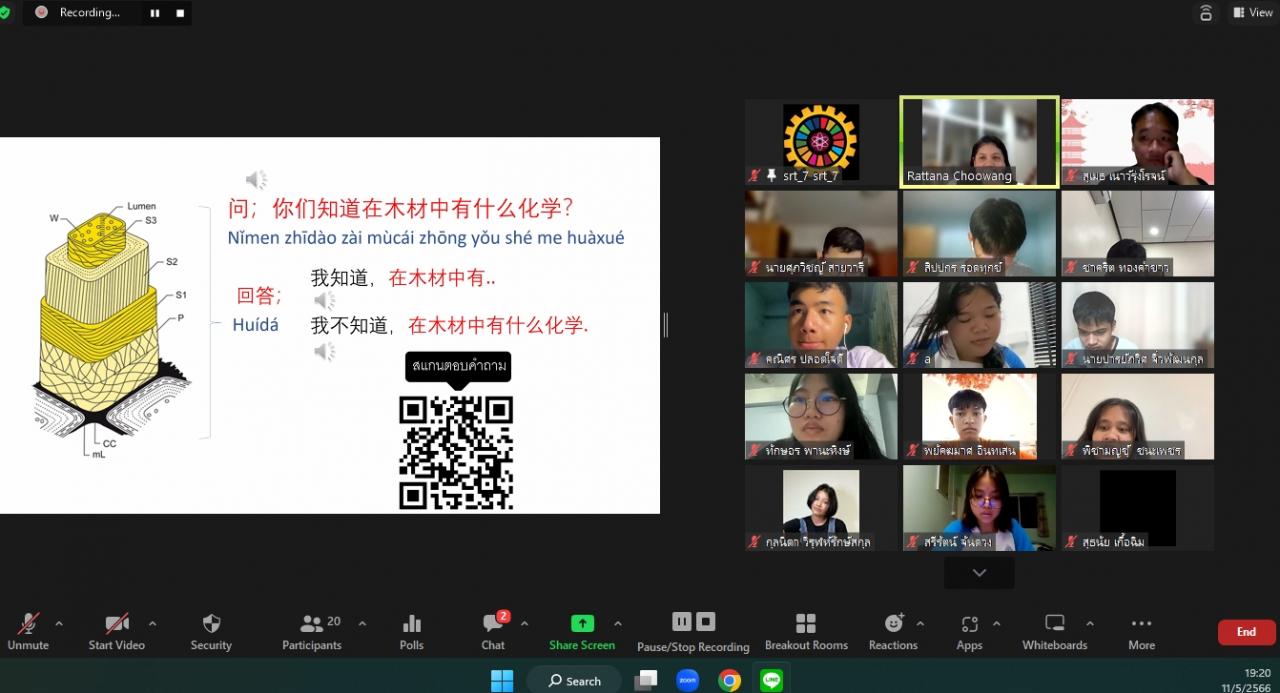Viewport: 1280px width, 693px height.
Task: Play the speaker icon under 我不知道
Action: [x=324, y=351]
